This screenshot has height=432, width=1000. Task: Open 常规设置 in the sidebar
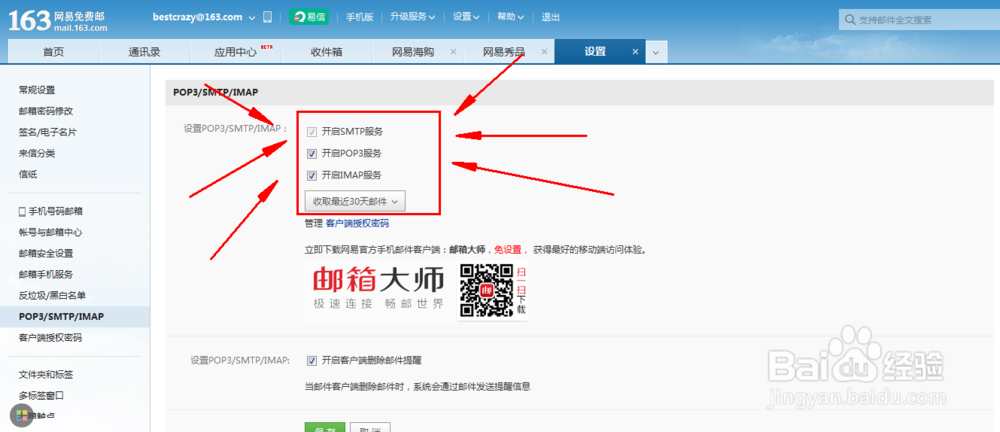pyautogui.click(x=37, y=90)
